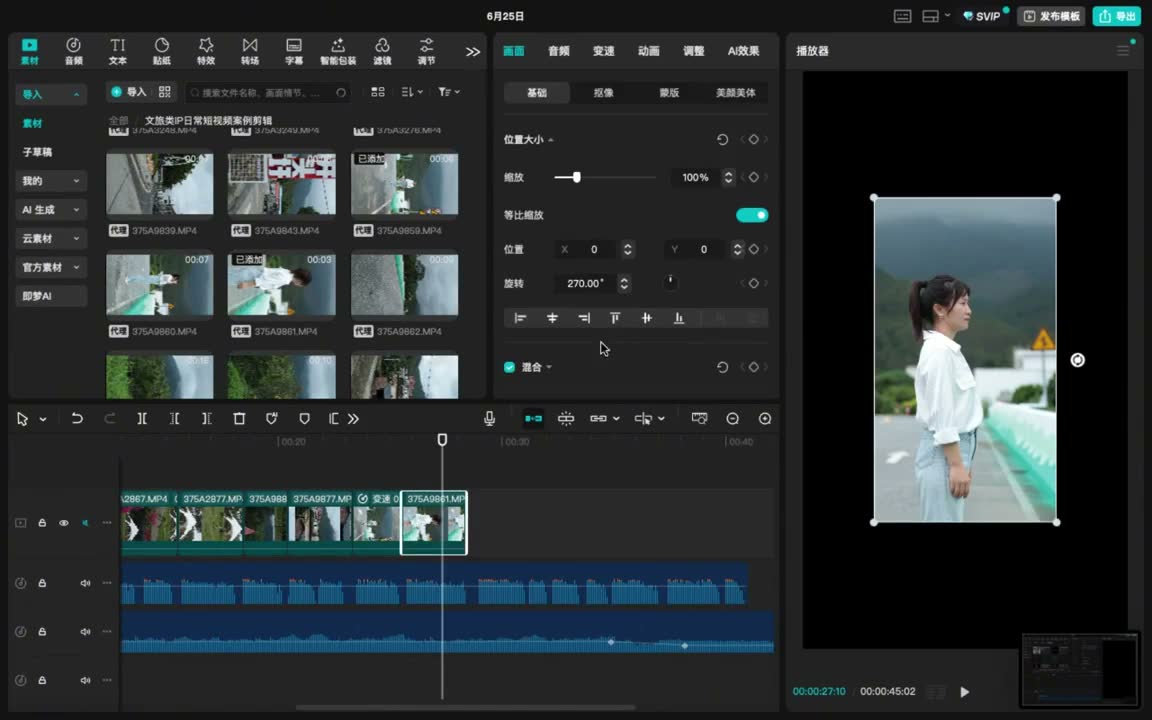Uncheck the 混合 checkbox
This screenshot has width=1152, height=720.
click(509, 367)
